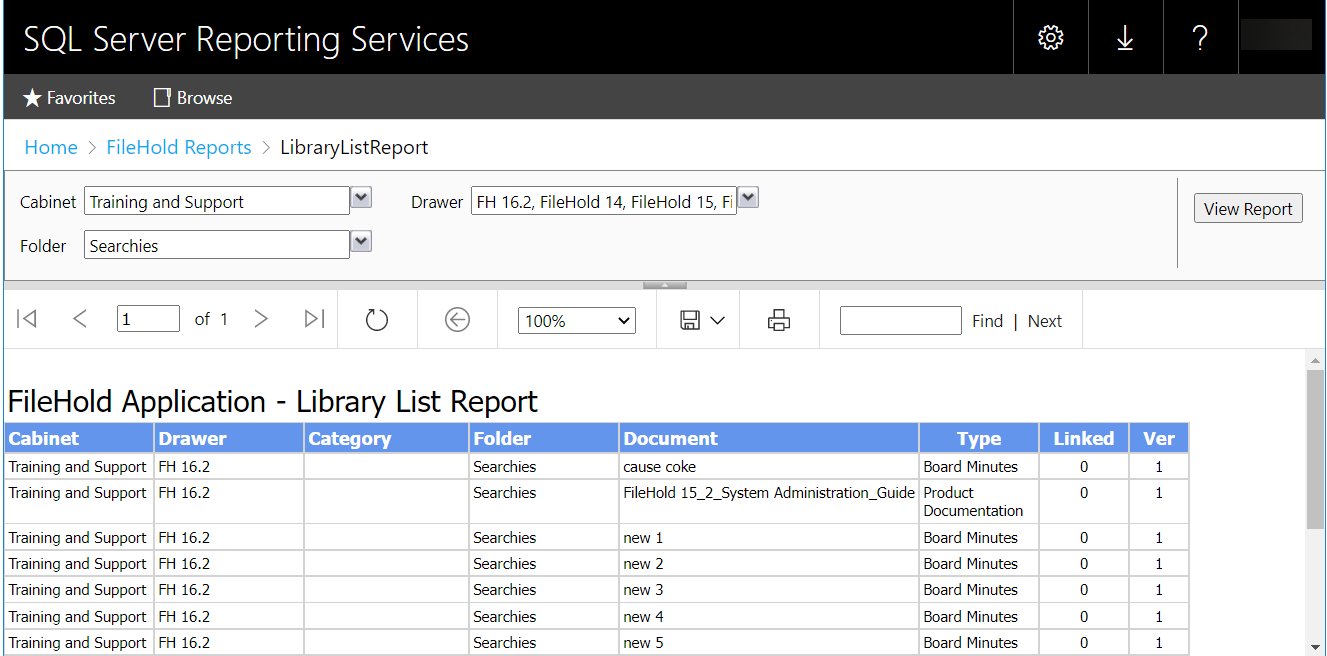Open the Cabinet parameter dropdown
Viewport: 1327px width, 656px height.
pos(360,199)
